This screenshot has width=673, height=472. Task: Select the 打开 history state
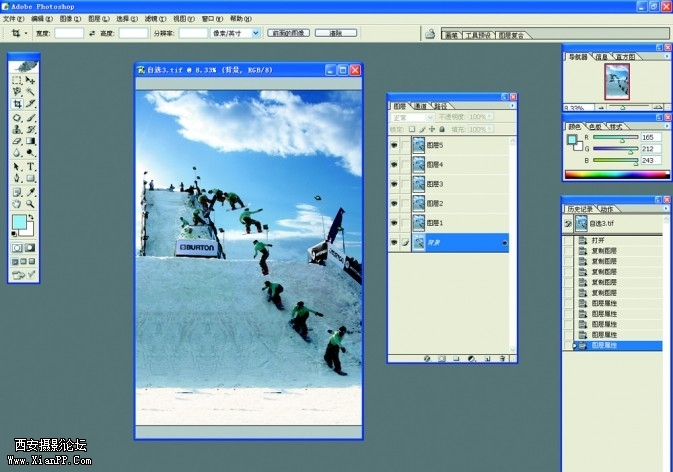point(598,241)
